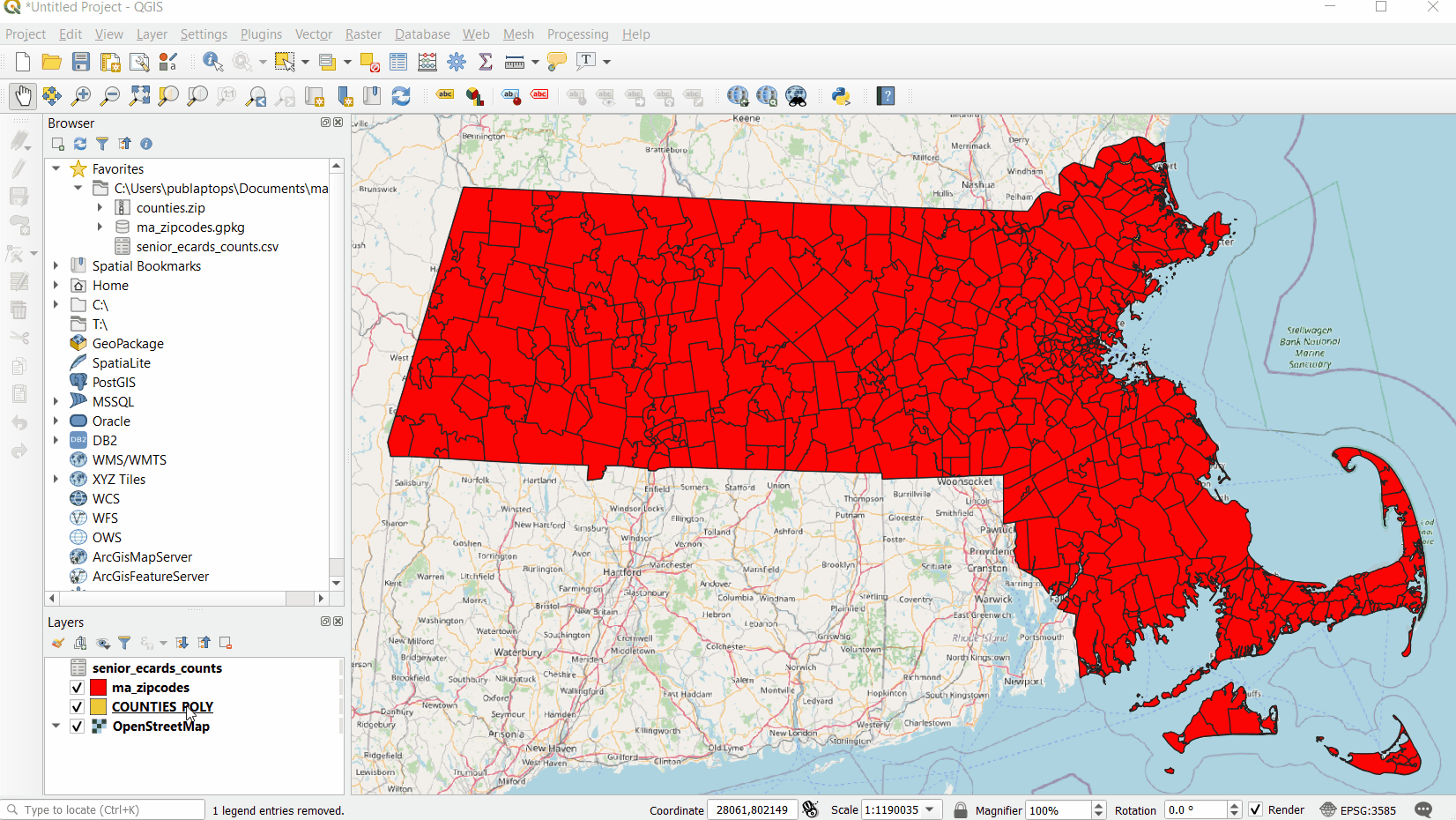Viewport: 1456px width, 820px height.
Task: Open the Raster menu
Action: point(363,34)
